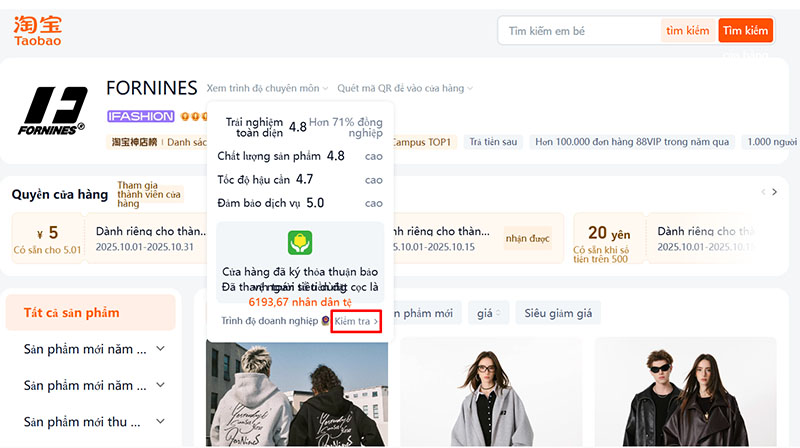Click the nhận được coupon button
Image resolution: width=800 pixels, height=448 pixels.
(529, 239)
